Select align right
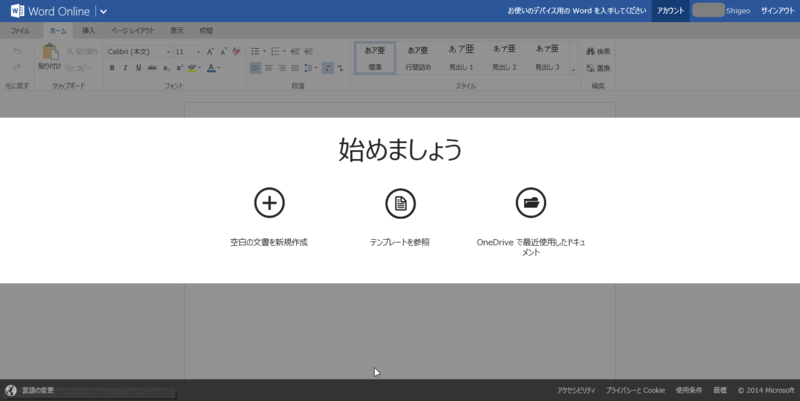The height and width of the screenshot is (401, 800). (282, 68)
